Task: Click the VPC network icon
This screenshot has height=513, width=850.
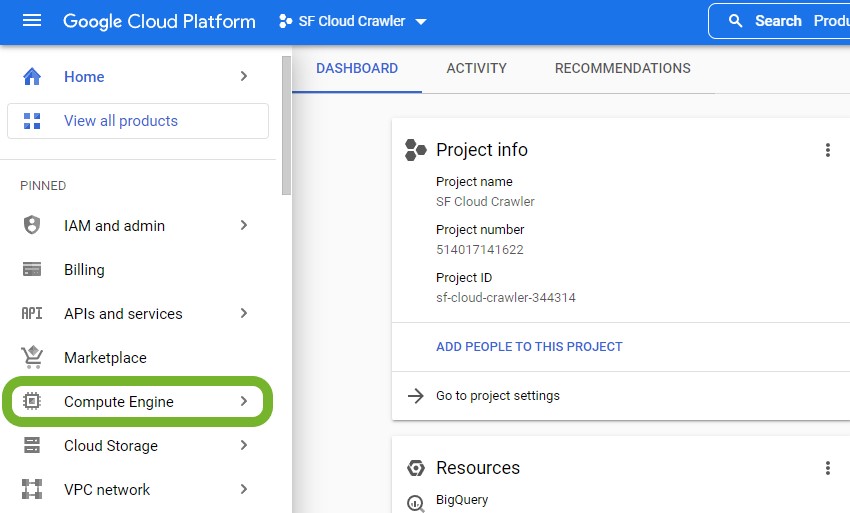Action: point(32,489)
